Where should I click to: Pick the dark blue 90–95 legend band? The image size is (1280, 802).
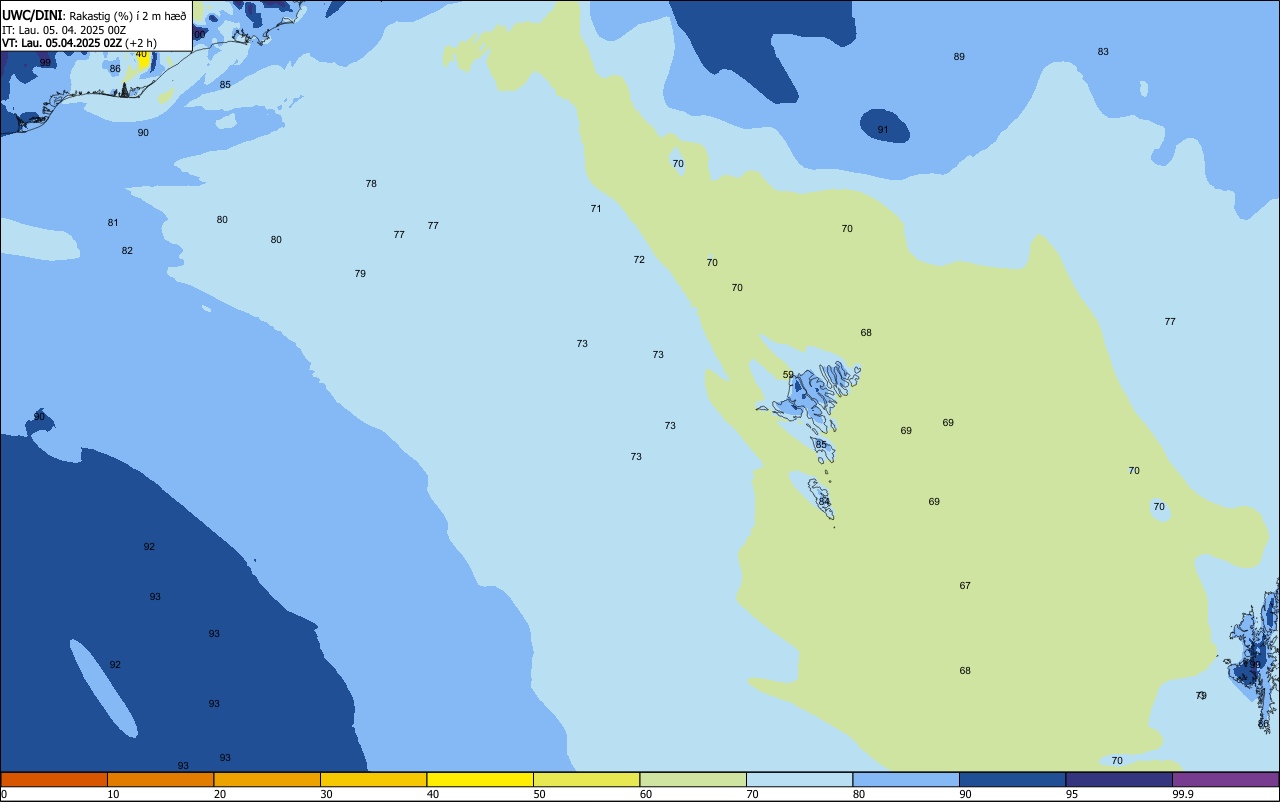(x=1012, y=779)
